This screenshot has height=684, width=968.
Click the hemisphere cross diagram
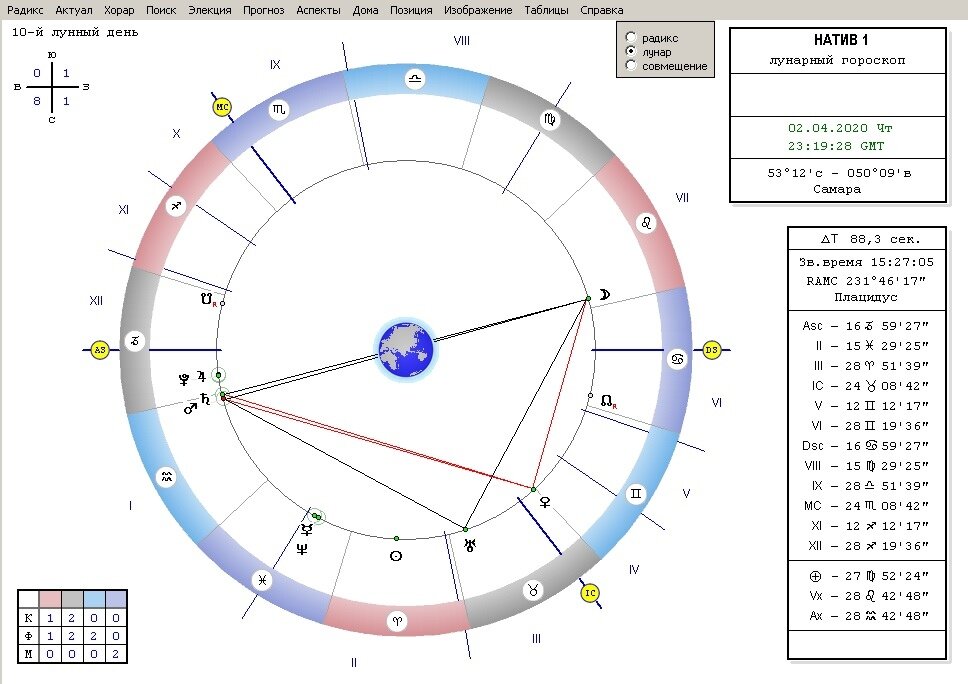[x=52, y=87]
